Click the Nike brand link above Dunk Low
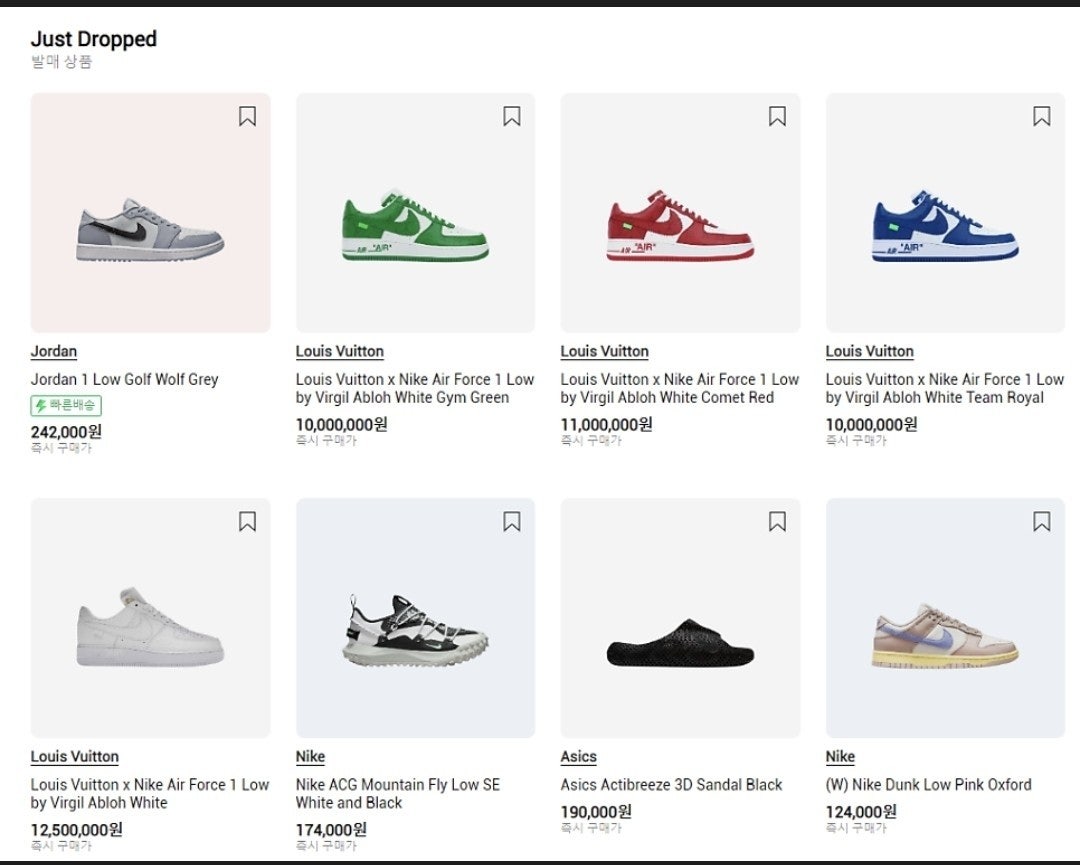The image size is (1080, 865). (x=840, y=757)
